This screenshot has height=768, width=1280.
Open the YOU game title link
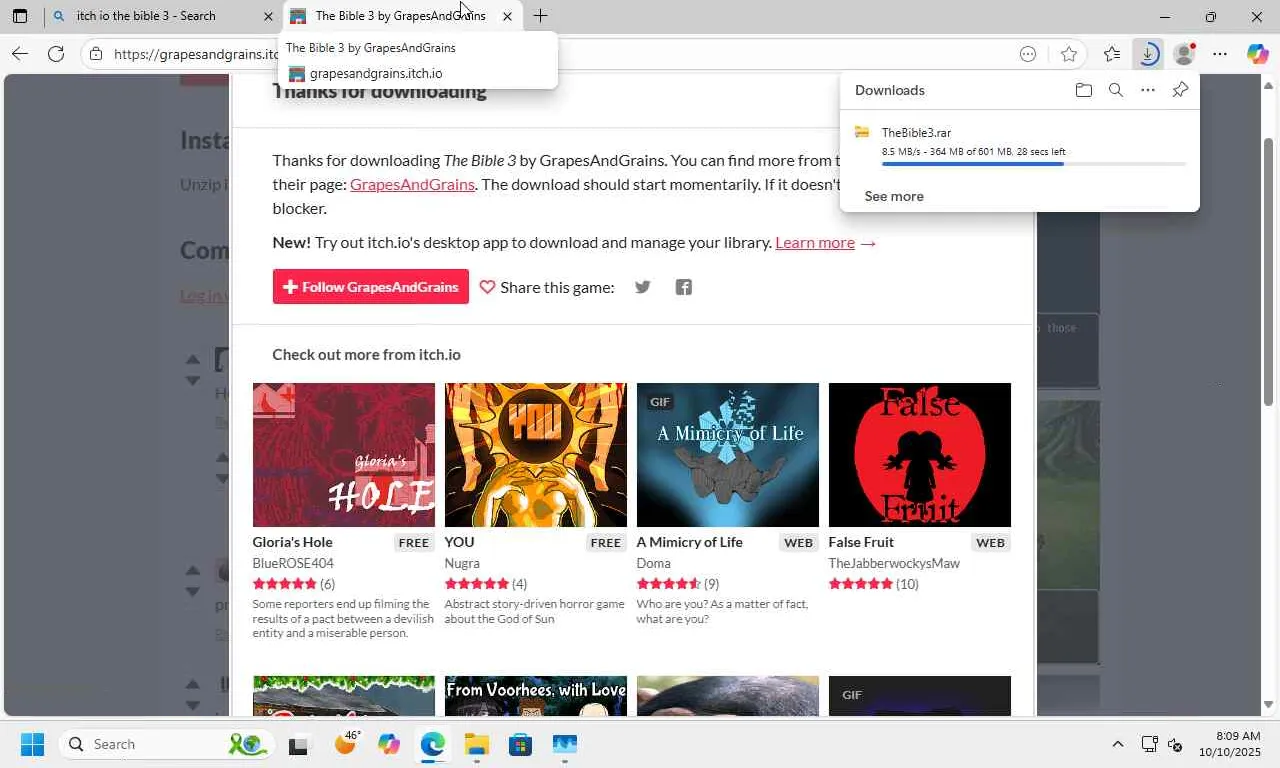click(460, 542)
